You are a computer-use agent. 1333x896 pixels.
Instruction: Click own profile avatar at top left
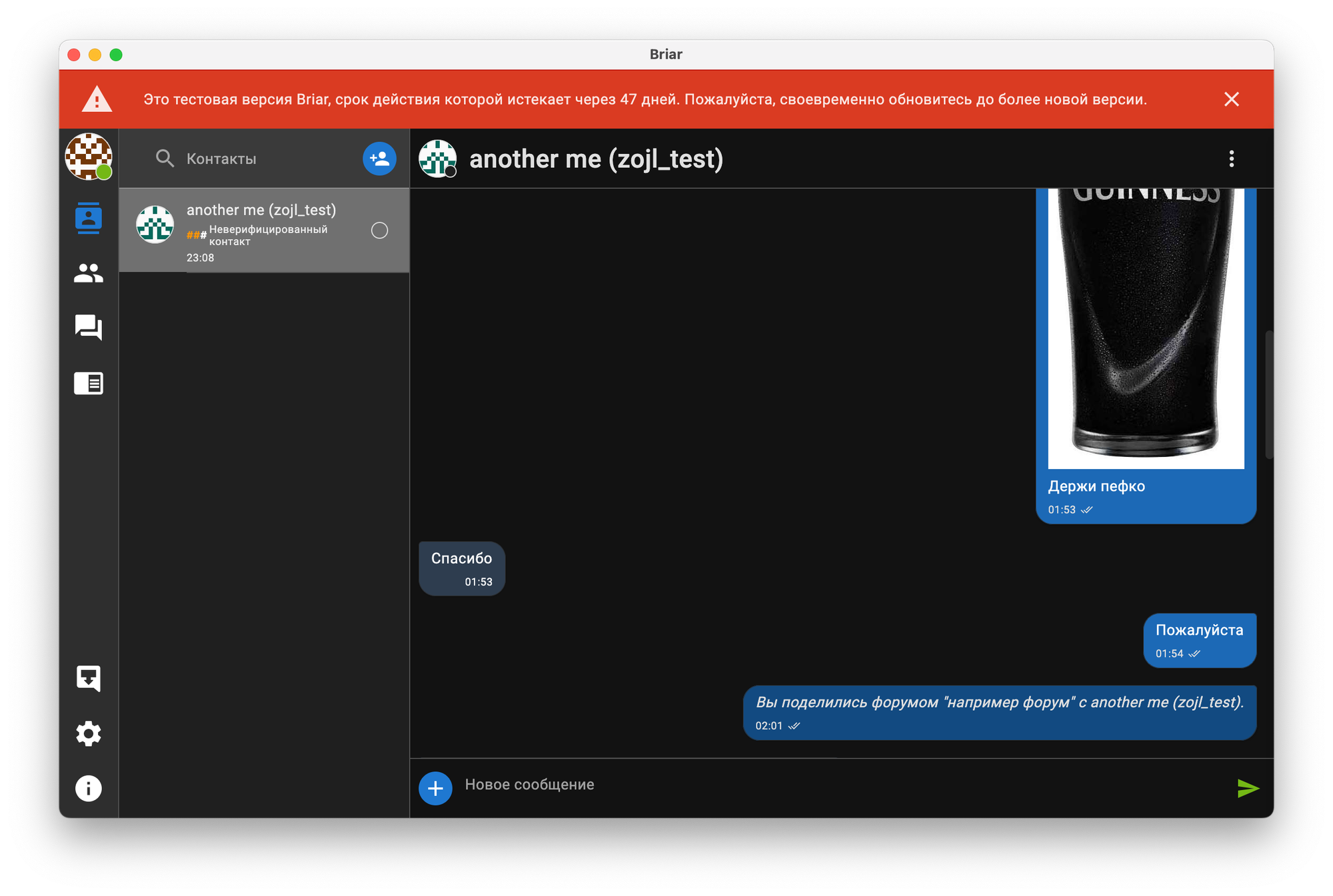click(88, 157)
